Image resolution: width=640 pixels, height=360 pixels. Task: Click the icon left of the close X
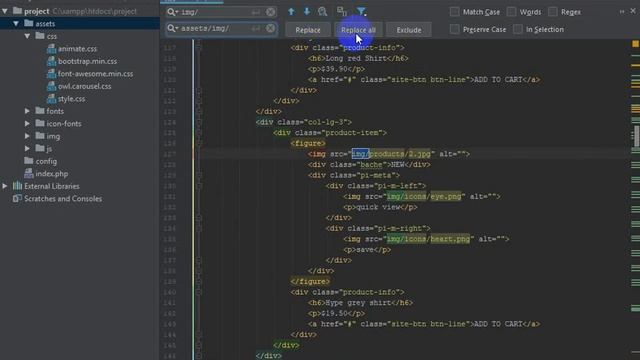tap(622, 12)
